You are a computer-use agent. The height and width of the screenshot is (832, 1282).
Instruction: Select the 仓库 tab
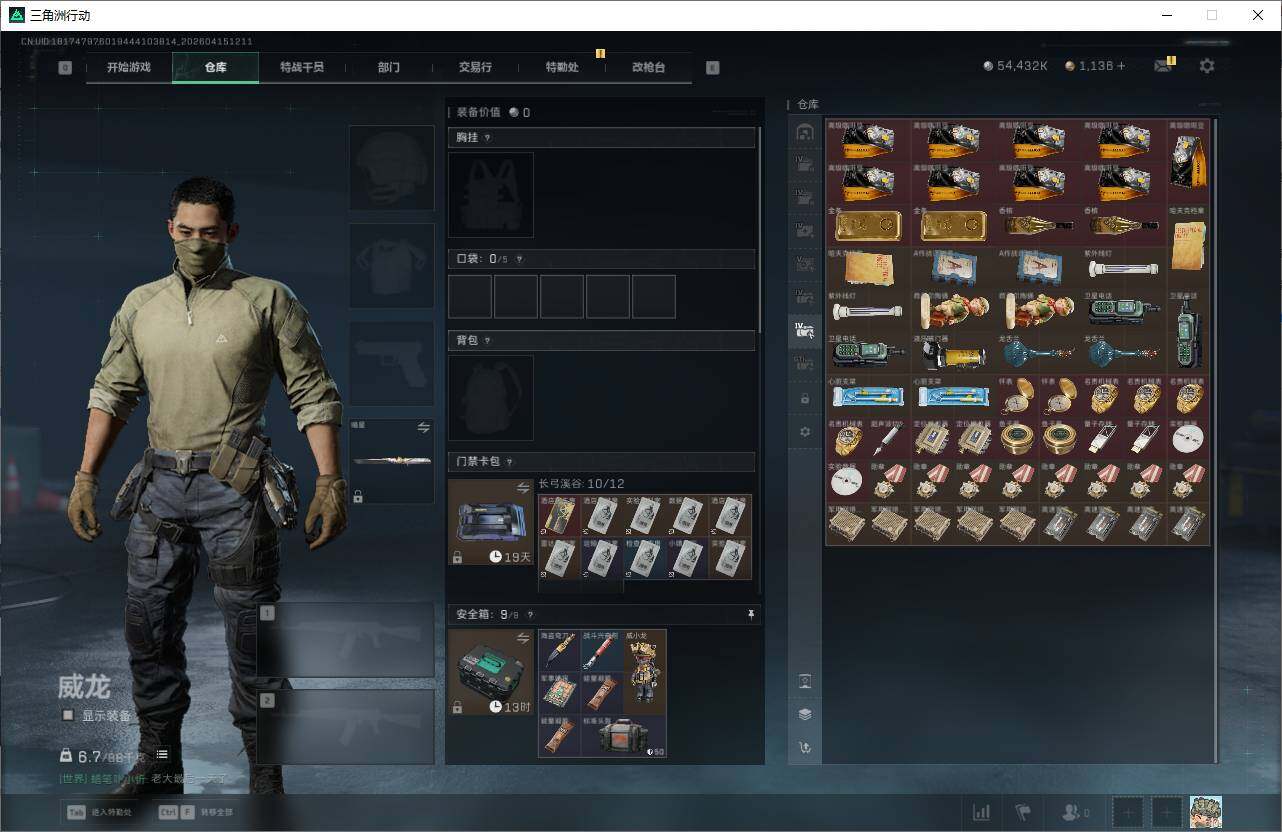pos(216,67)
